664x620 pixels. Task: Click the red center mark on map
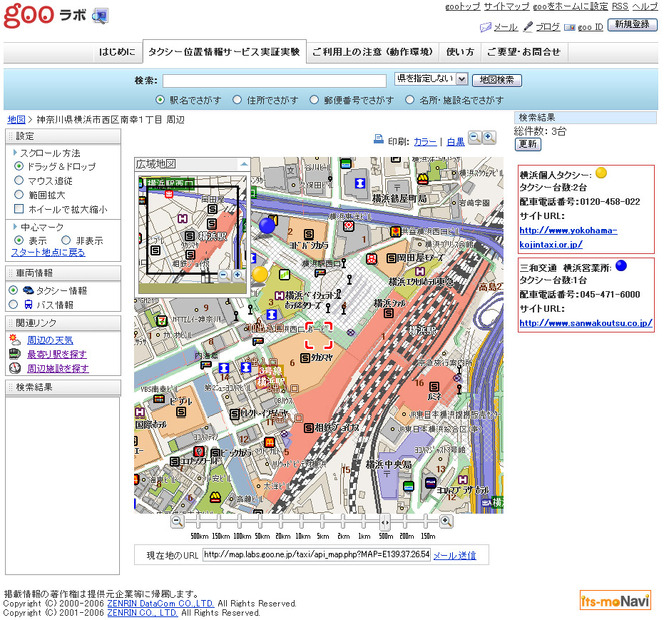(318, 335)
